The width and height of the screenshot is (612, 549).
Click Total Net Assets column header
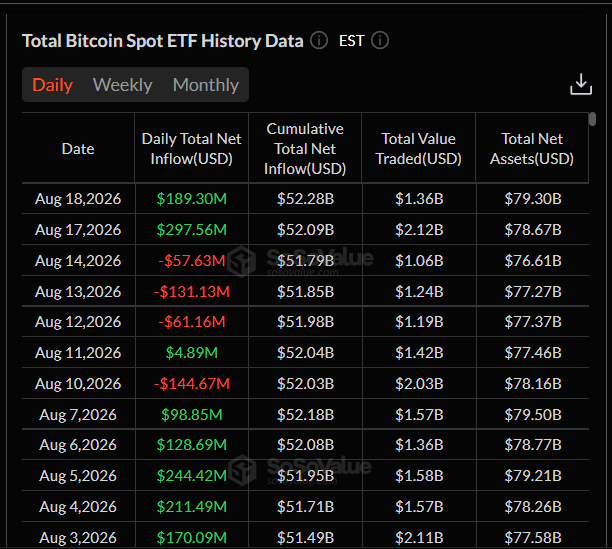(x=532, y=149)
